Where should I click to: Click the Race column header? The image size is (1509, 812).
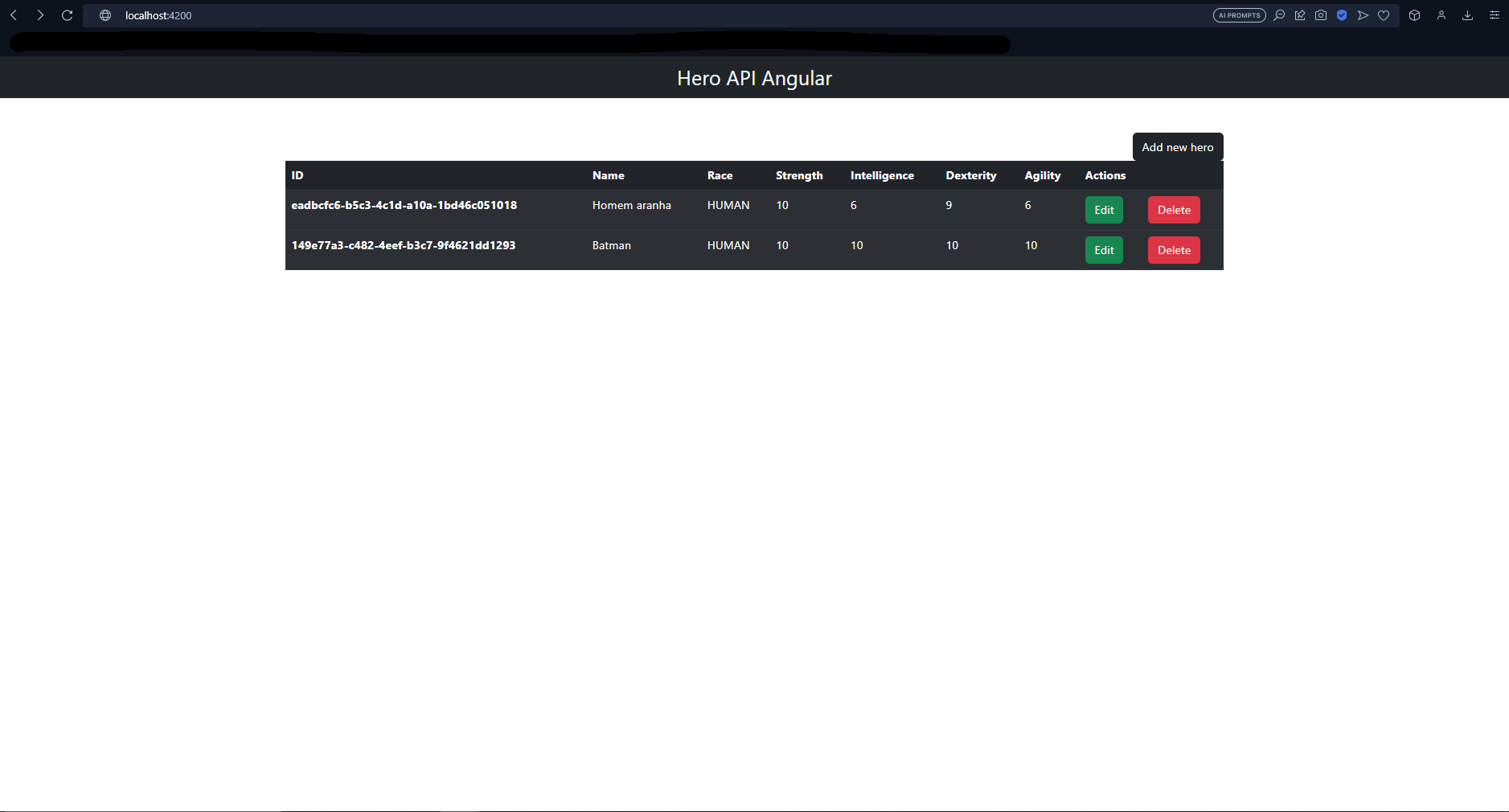pyautogui.click(x=720, y=175)
